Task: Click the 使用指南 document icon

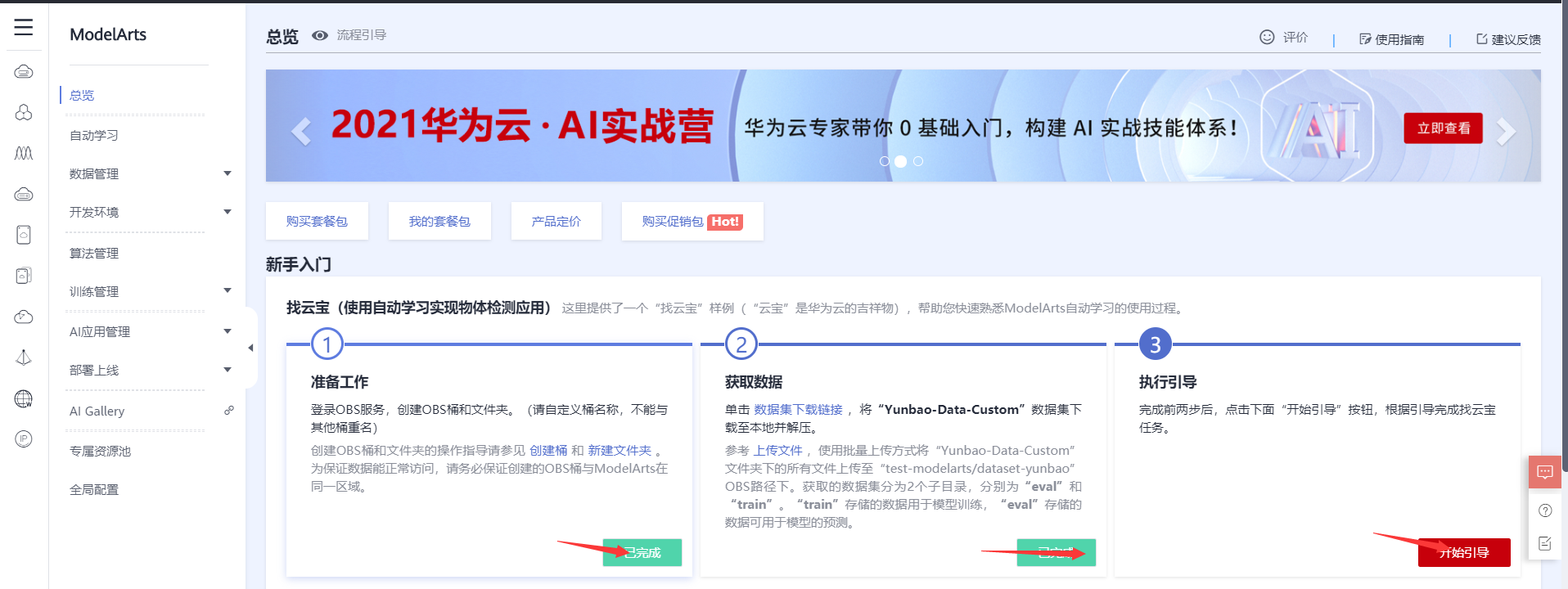Action: tap(1365, 39)
